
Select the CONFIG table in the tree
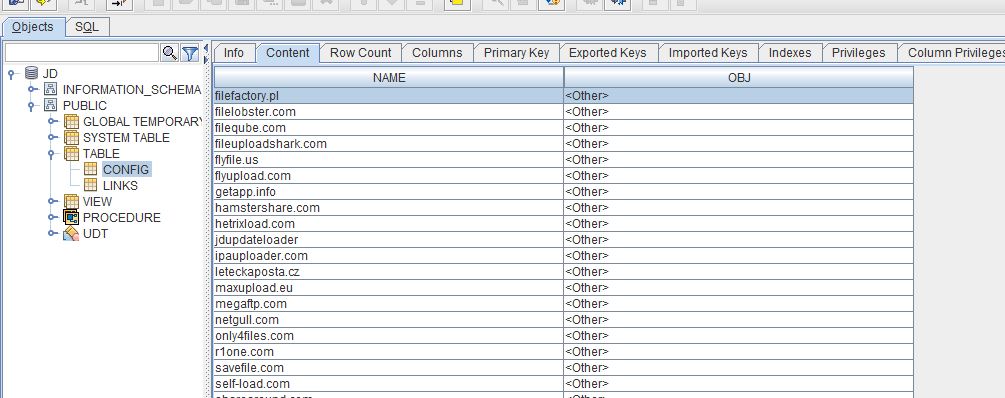(x=126, y=170)
